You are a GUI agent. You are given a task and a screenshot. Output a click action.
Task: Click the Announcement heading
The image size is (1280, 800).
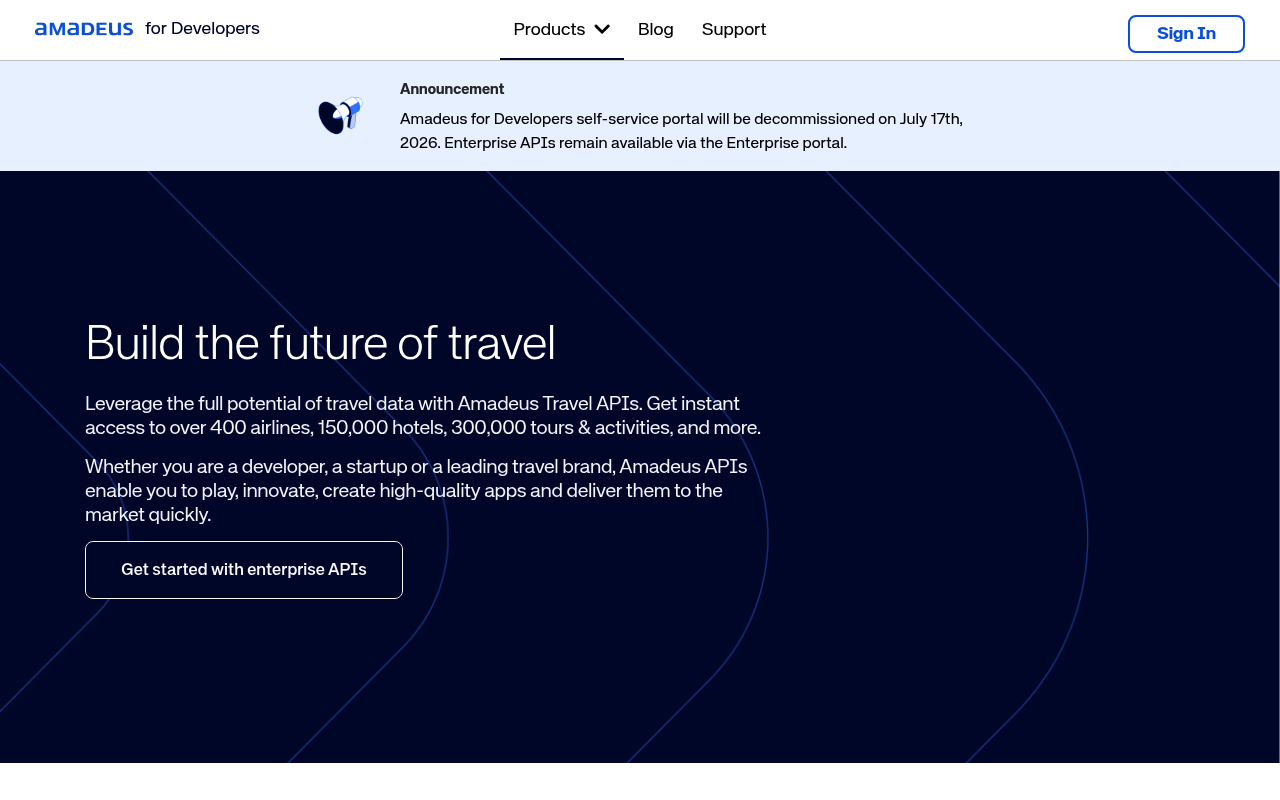452,89
